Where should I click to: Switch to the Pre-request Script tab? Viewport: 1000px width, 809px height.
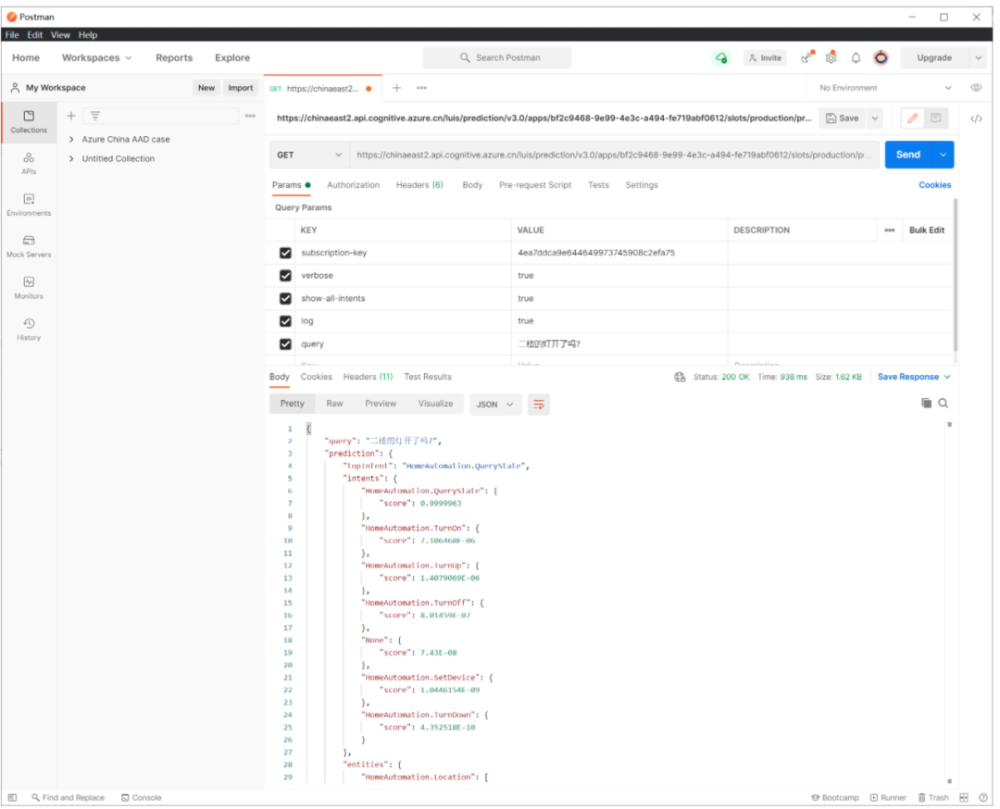point(534,185)
